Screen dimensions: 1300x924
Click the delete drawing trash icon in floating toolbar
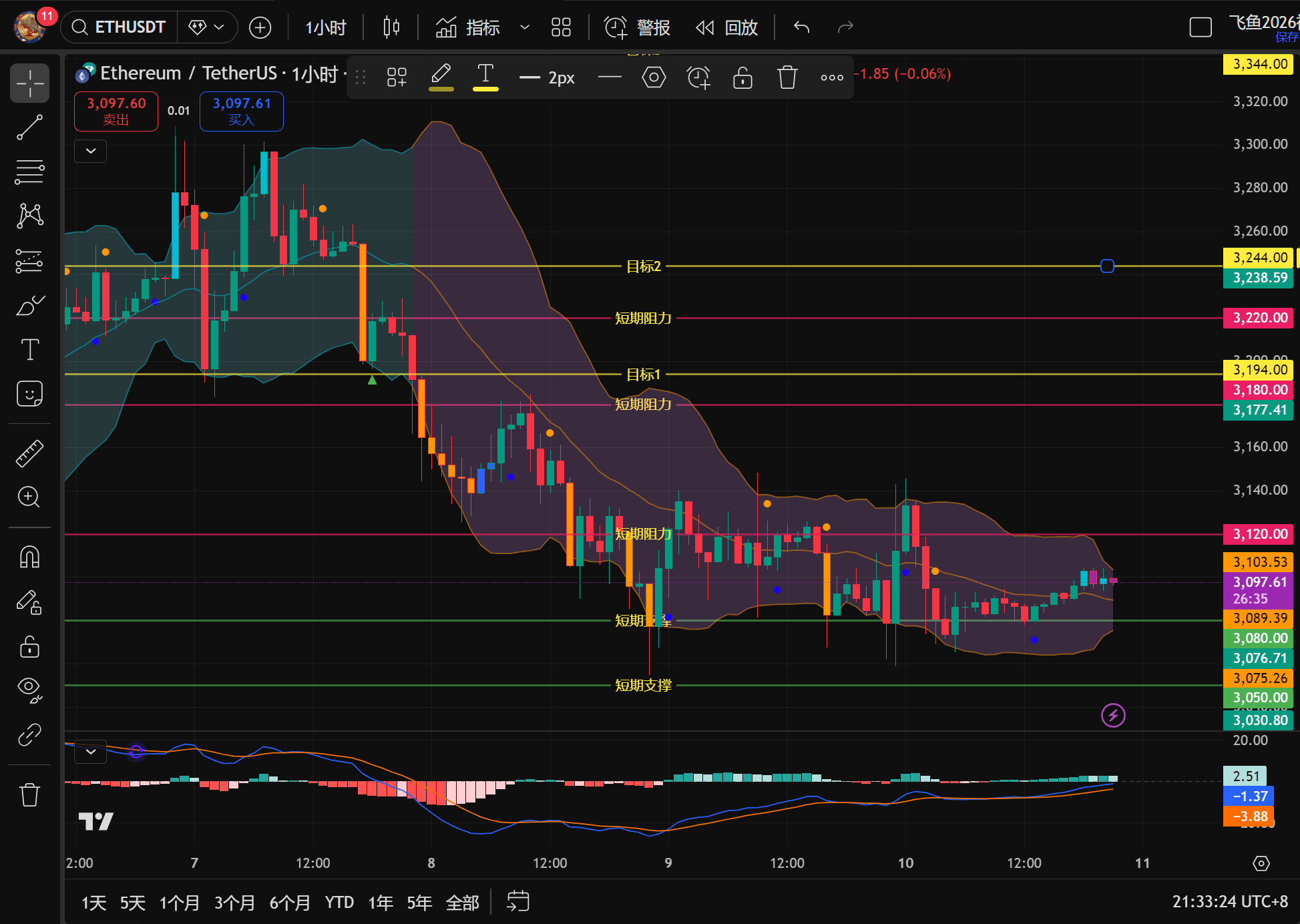click(x=787, y=77)
